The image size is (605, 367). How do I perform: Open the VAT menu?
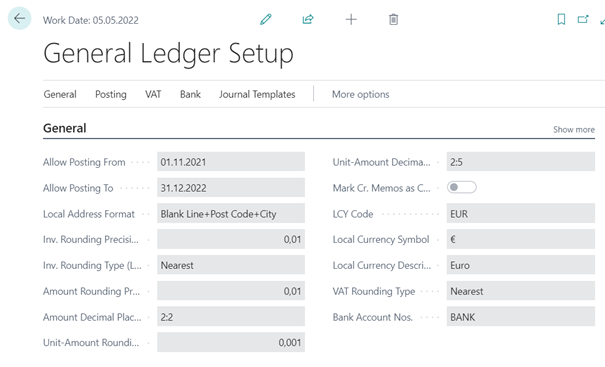153,95
